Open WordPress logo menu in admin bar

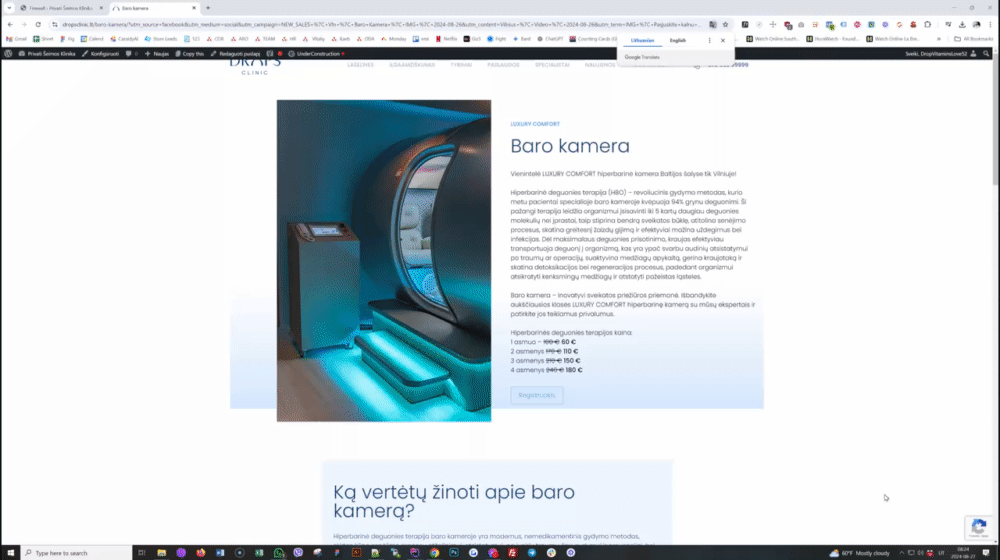[8, 54]
